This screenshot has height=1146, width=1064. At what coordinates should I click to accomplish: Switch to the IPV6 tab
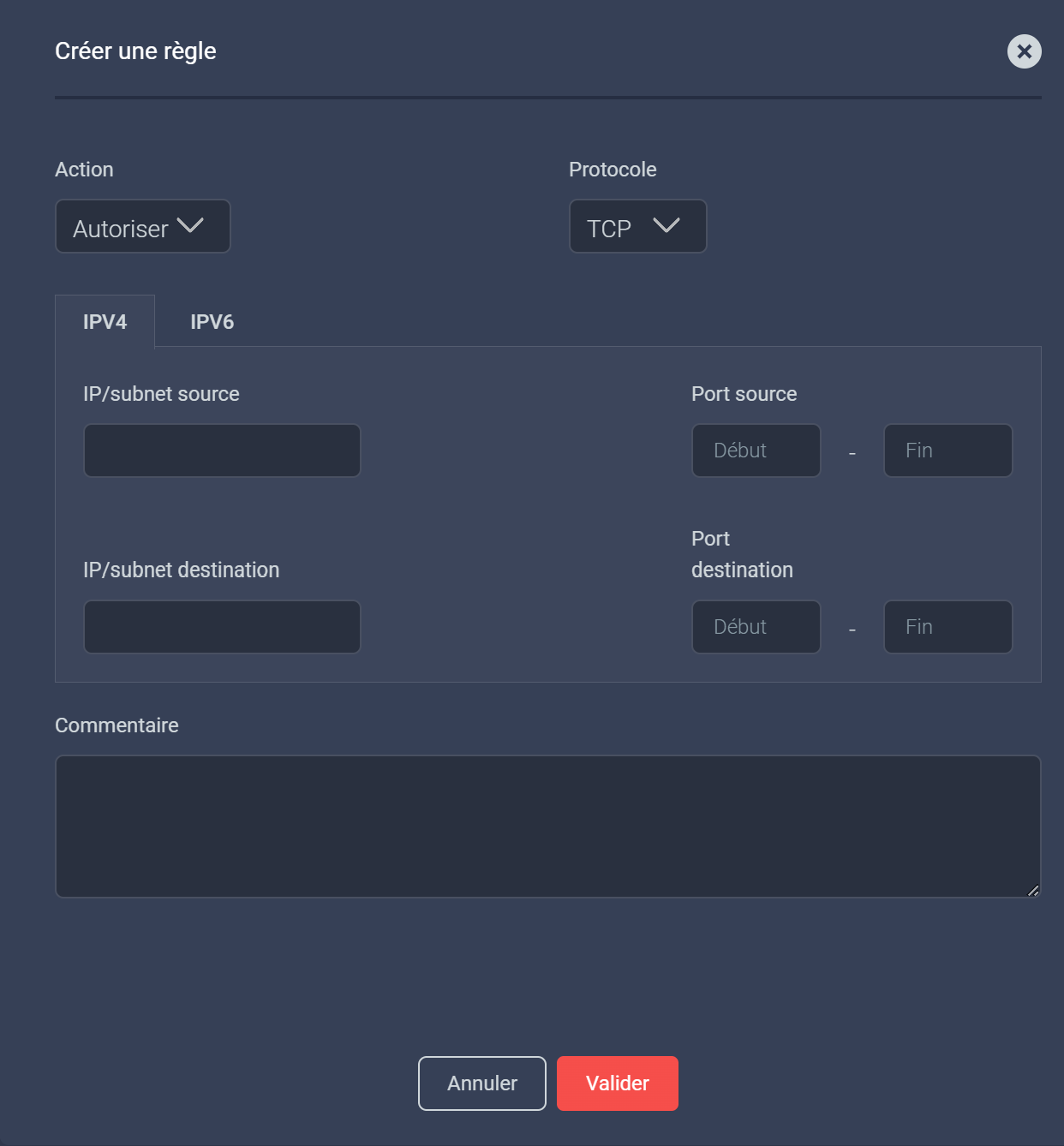(x=212, y=322)
